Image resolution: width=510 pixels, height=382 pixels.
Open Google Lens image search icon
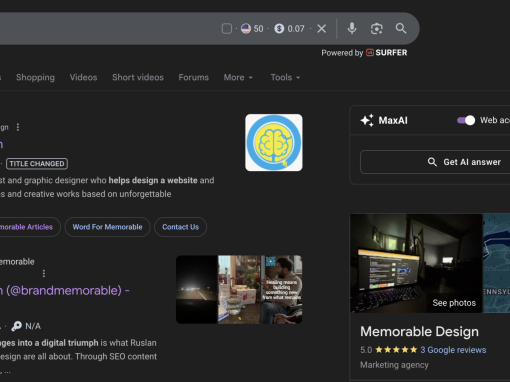click(x=377, y=29)
